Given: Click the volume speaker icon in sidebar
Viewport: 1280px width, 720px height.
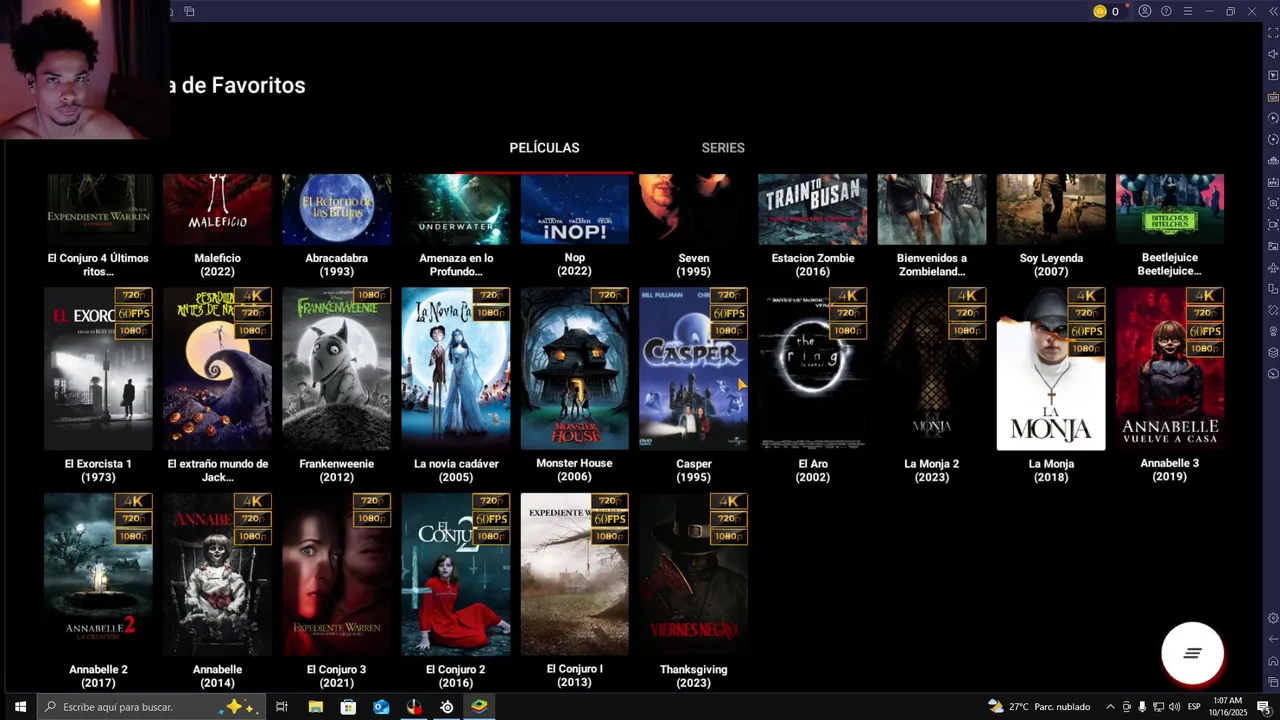Looking at the screenshot, I should 1273,54.
